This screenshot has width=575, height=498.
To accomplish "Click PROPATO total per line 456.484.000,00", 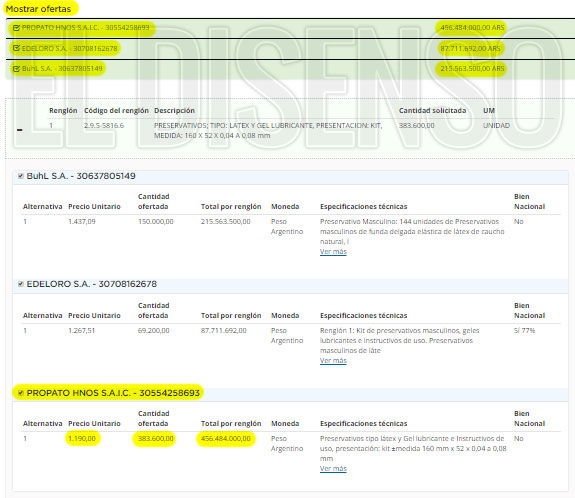I will coord(226,439).
